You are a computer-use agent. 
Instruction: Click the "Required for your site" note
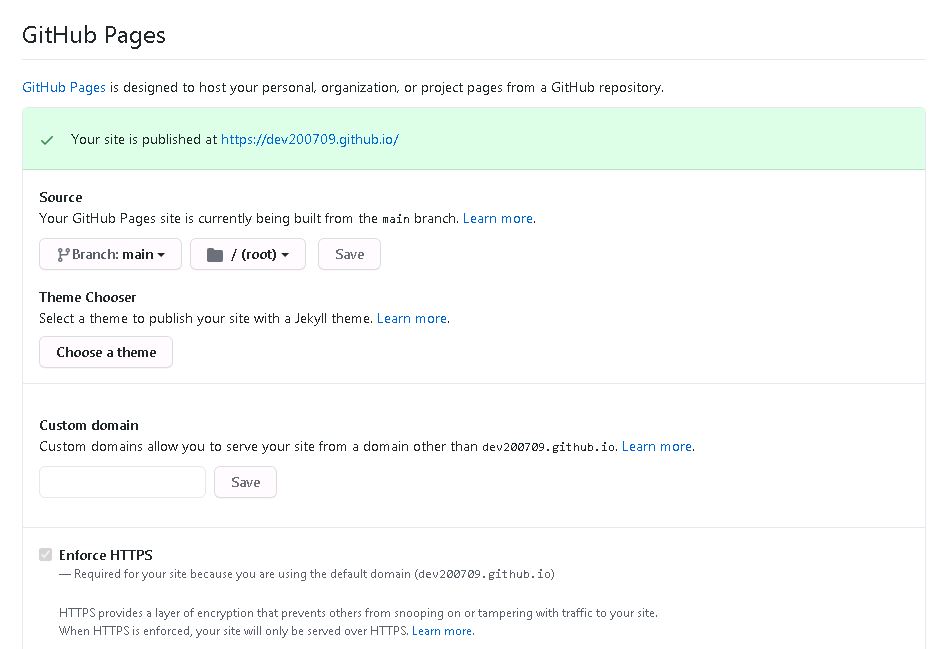click(x=307, y=574)
